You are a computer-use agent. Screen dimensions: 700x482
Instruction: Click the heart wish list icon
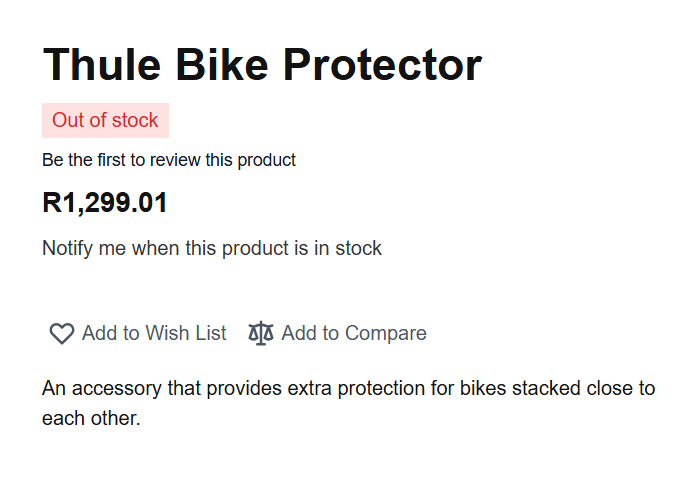click(61, 334)
